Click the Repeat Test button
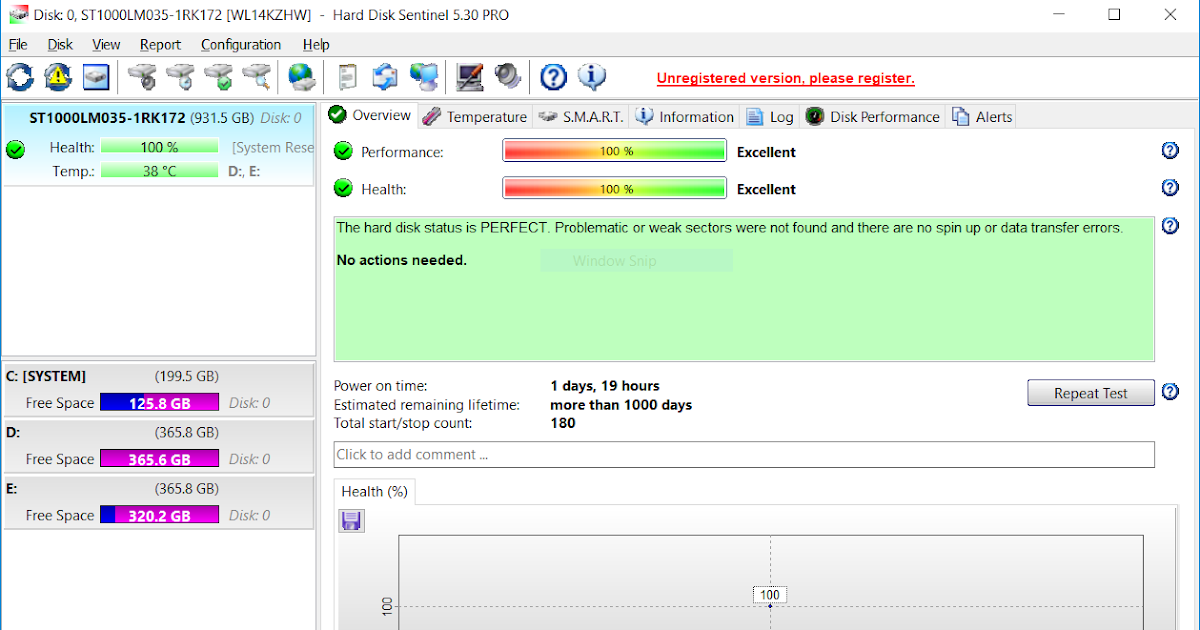The width and height of the screenshot is (1200, 630). point(1091,393)
